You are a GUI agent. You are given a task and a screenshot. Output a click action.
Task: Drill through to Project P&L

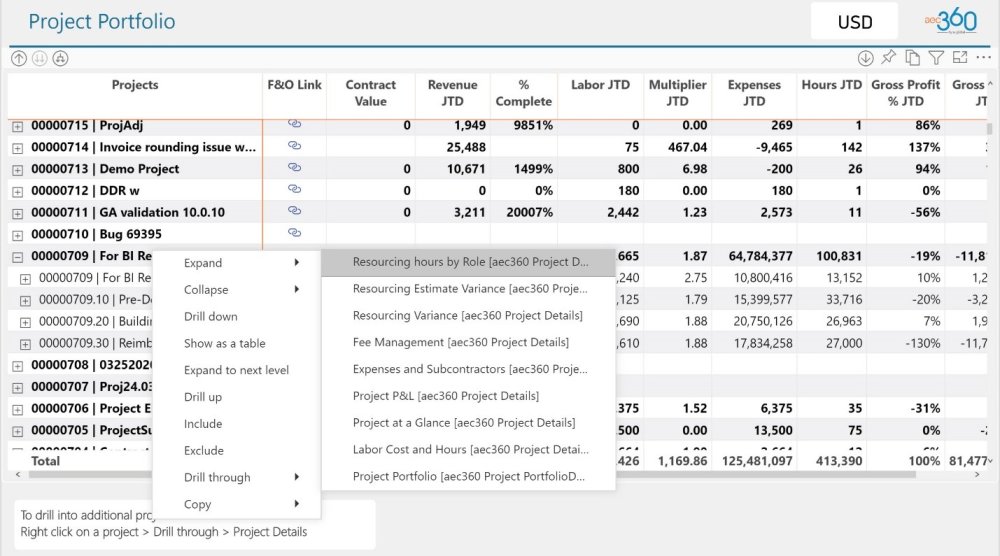click(469, 396)
